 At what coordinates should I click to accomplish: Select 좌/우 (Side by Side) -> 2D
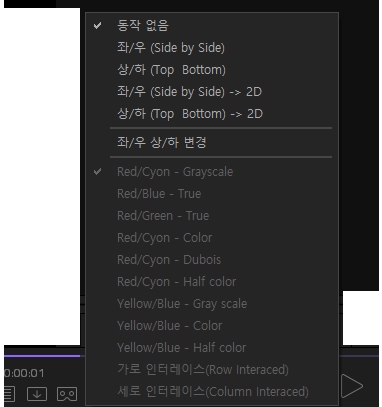click(212, 92)
